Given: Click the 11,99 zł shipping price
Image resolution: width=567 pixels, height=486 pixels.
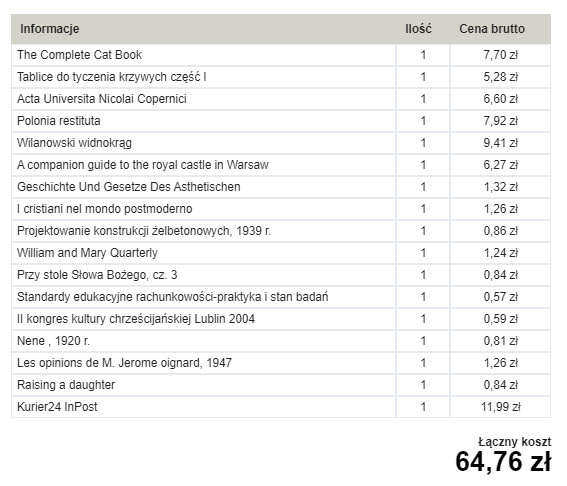Looking at the screenshot, I should [x=500, y=407].
